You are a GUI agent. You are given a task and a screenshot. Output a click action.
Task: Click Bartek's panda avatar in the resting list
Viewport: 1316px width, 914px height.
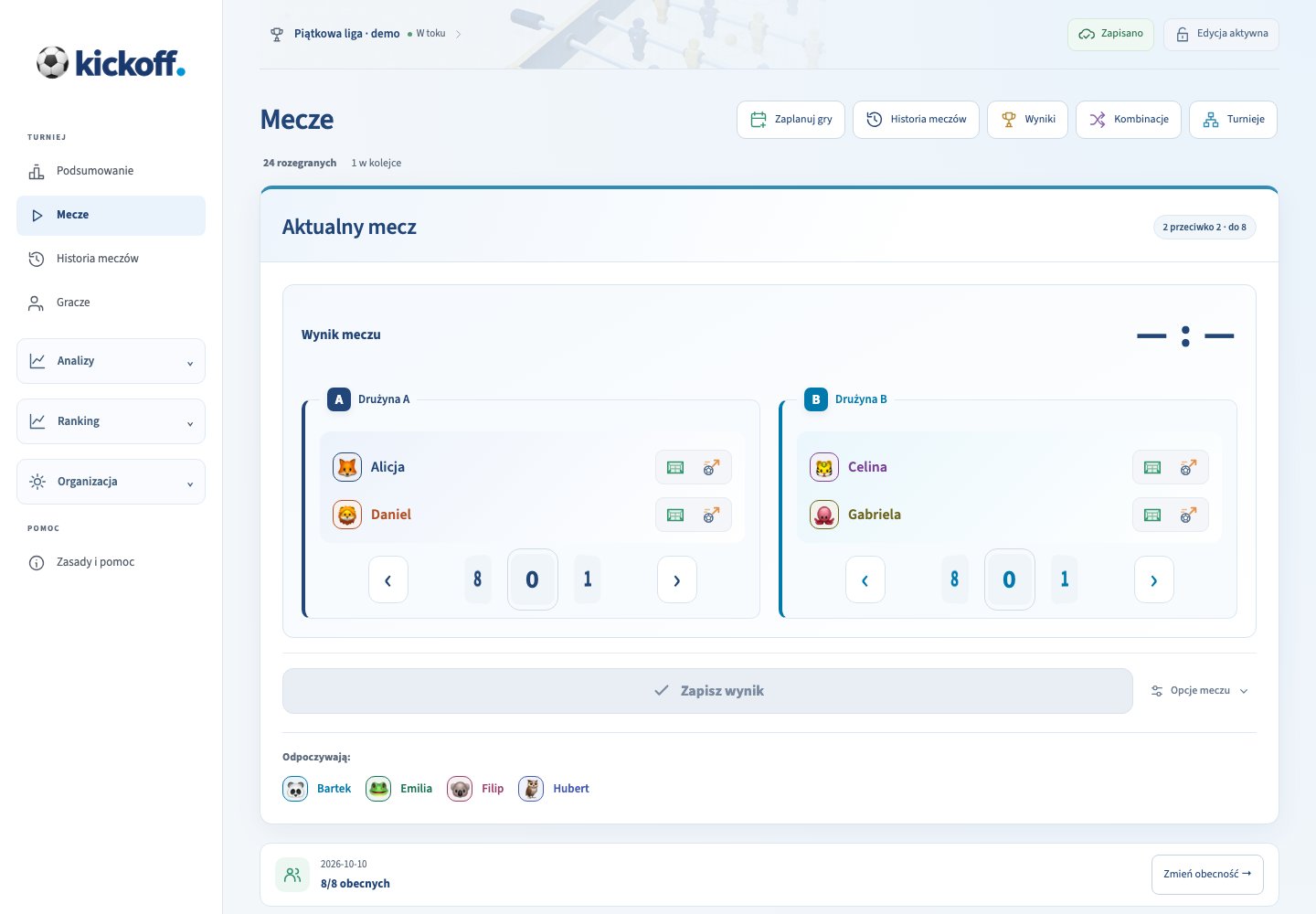coord(295,789)
